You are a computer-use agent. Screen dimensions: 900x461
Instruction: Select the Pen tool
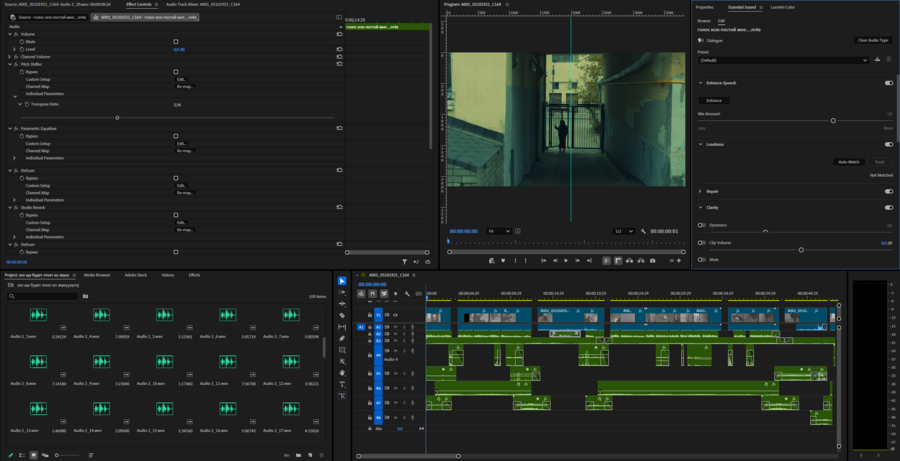(342, 338)
